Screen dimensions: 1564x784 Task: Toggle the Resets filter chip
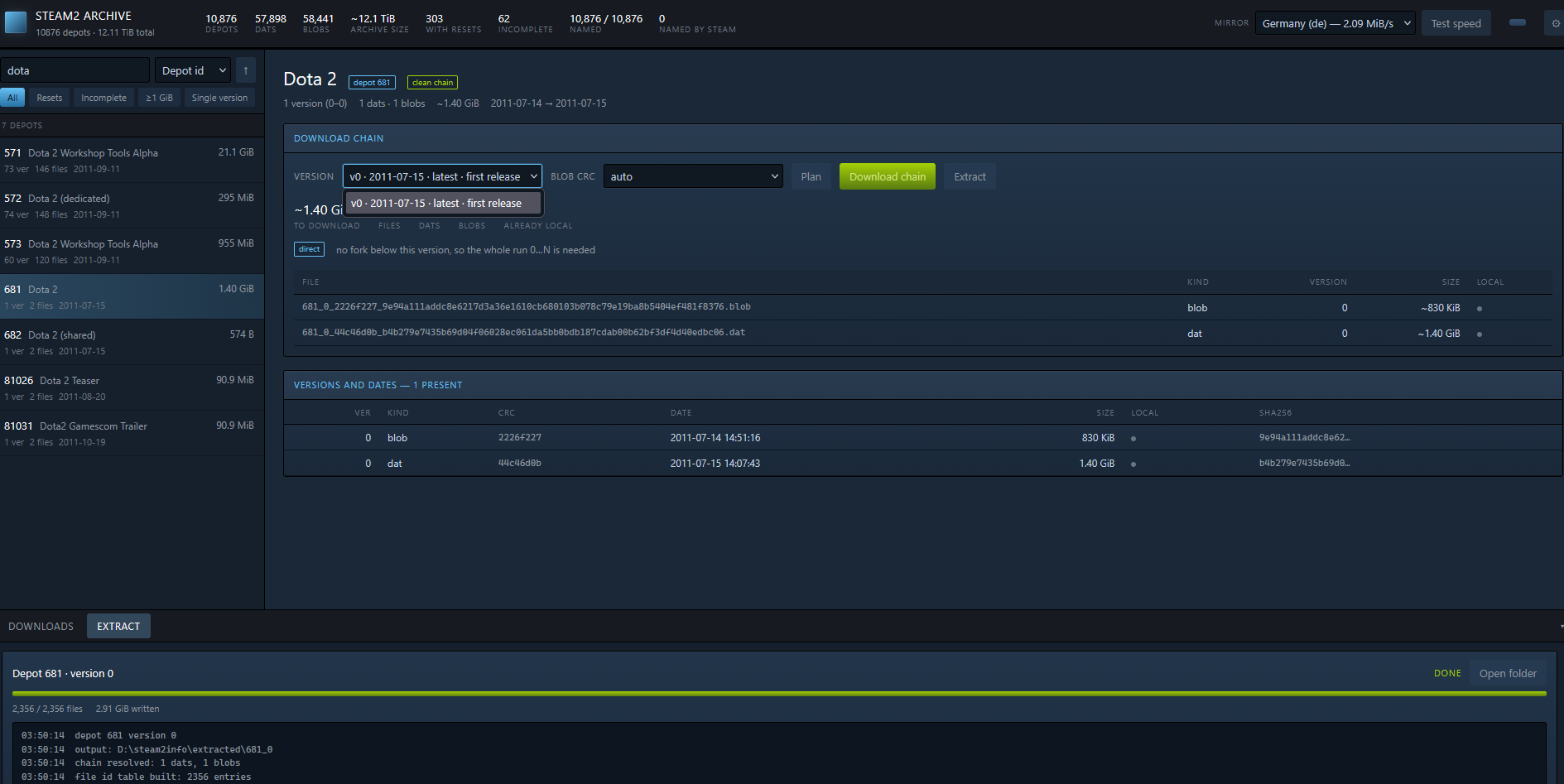(50, 98)
